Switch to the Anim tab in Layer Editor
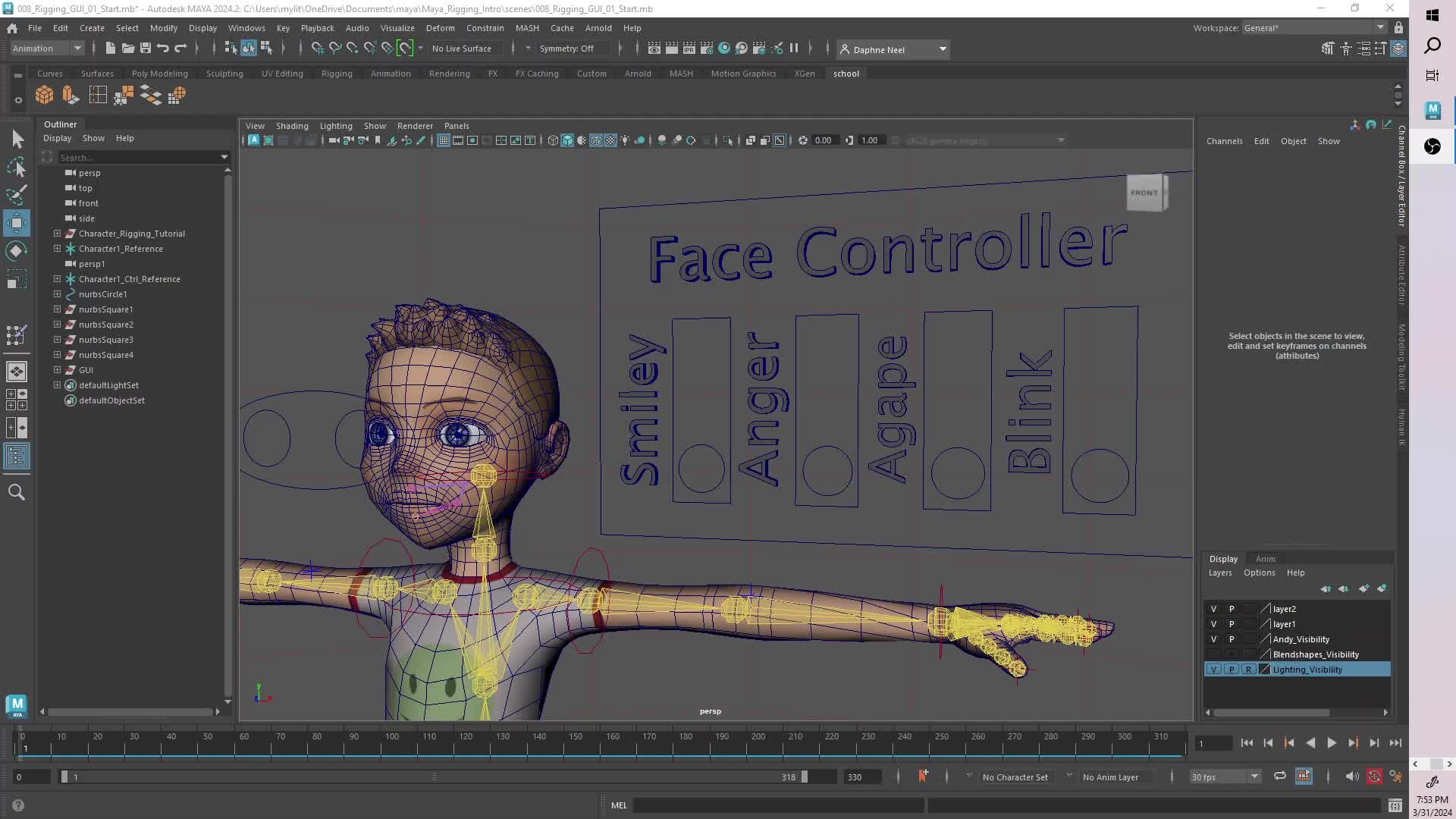 click(x=1265, y=559)
